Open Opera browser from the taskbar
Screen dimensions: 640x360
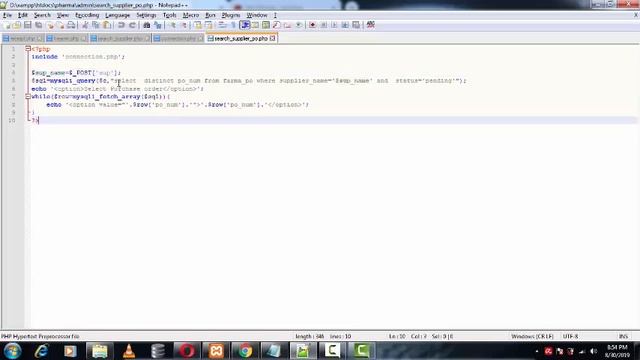click(x=187, y=351)
